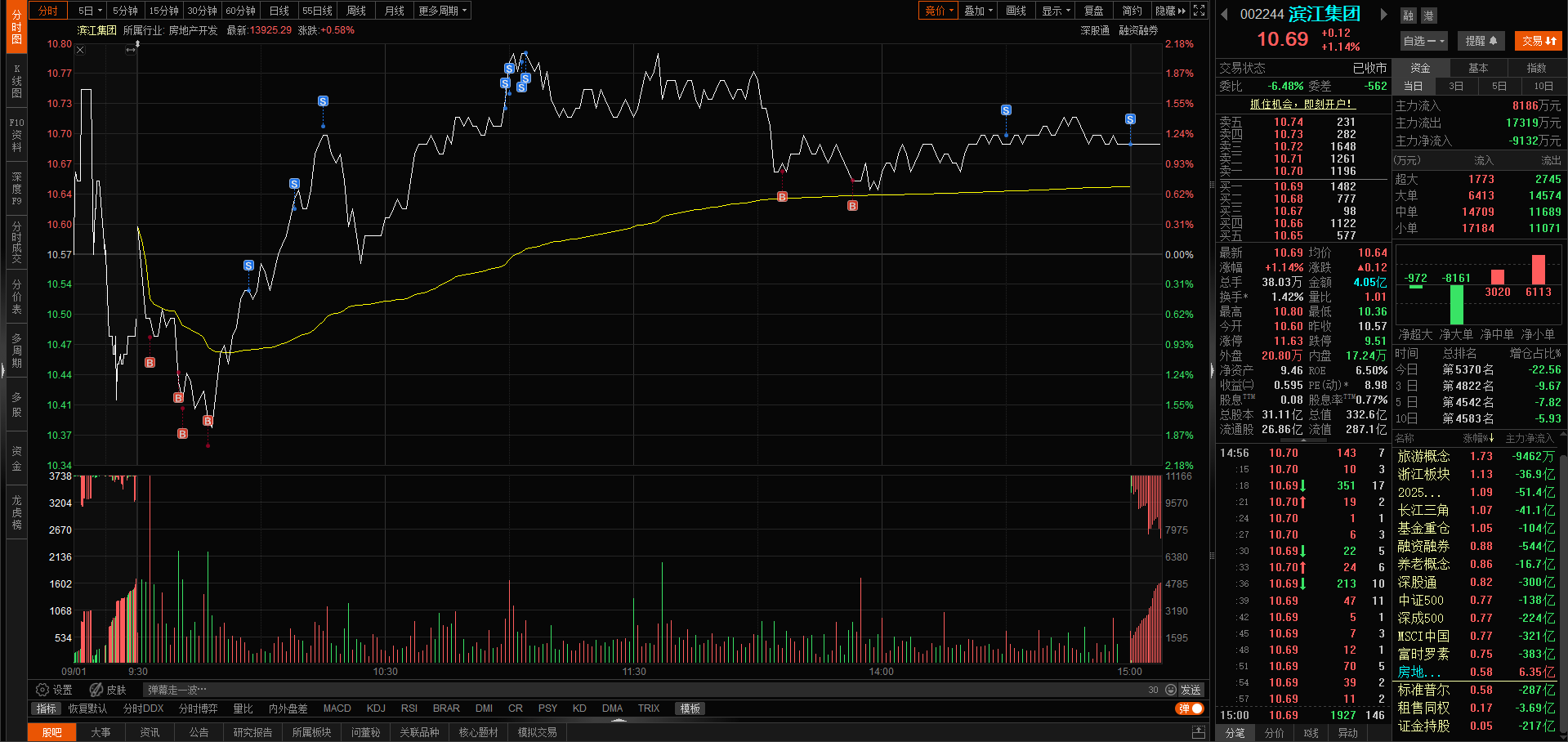Open 分价表 in left sidebar
Viewport: 1568px width, 742px height.
[x=16, y=297]
